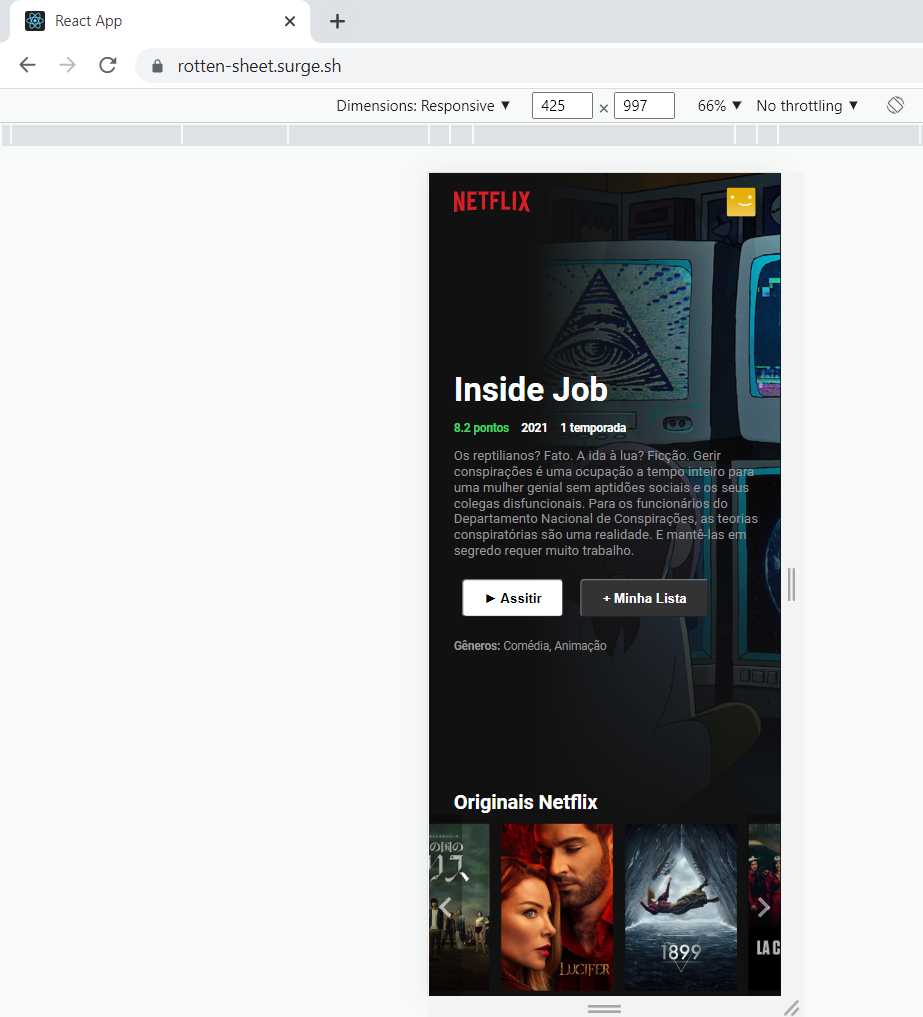Screen dimensions: 923x1017
Task: Click the browser reload icon
Action: [x=107, y=65]
